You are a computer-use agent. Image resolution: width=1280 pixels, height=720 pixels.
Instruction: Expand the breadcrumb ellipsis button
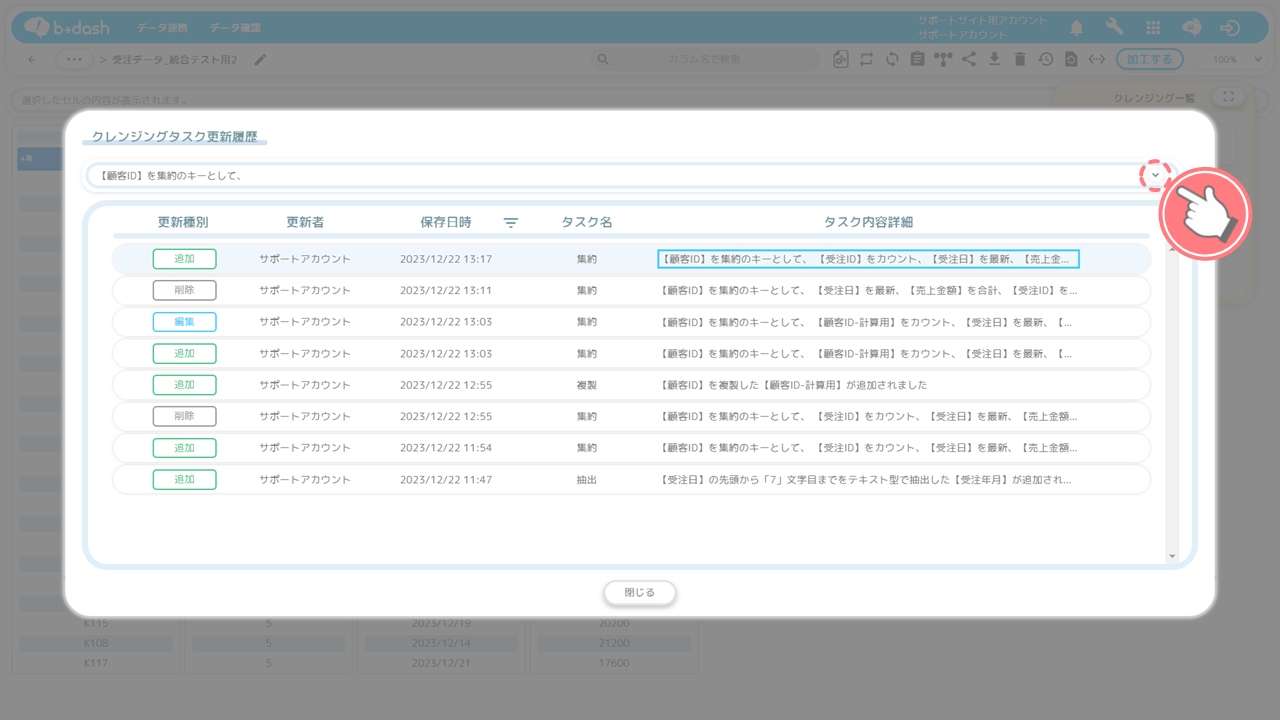[74, 60]
